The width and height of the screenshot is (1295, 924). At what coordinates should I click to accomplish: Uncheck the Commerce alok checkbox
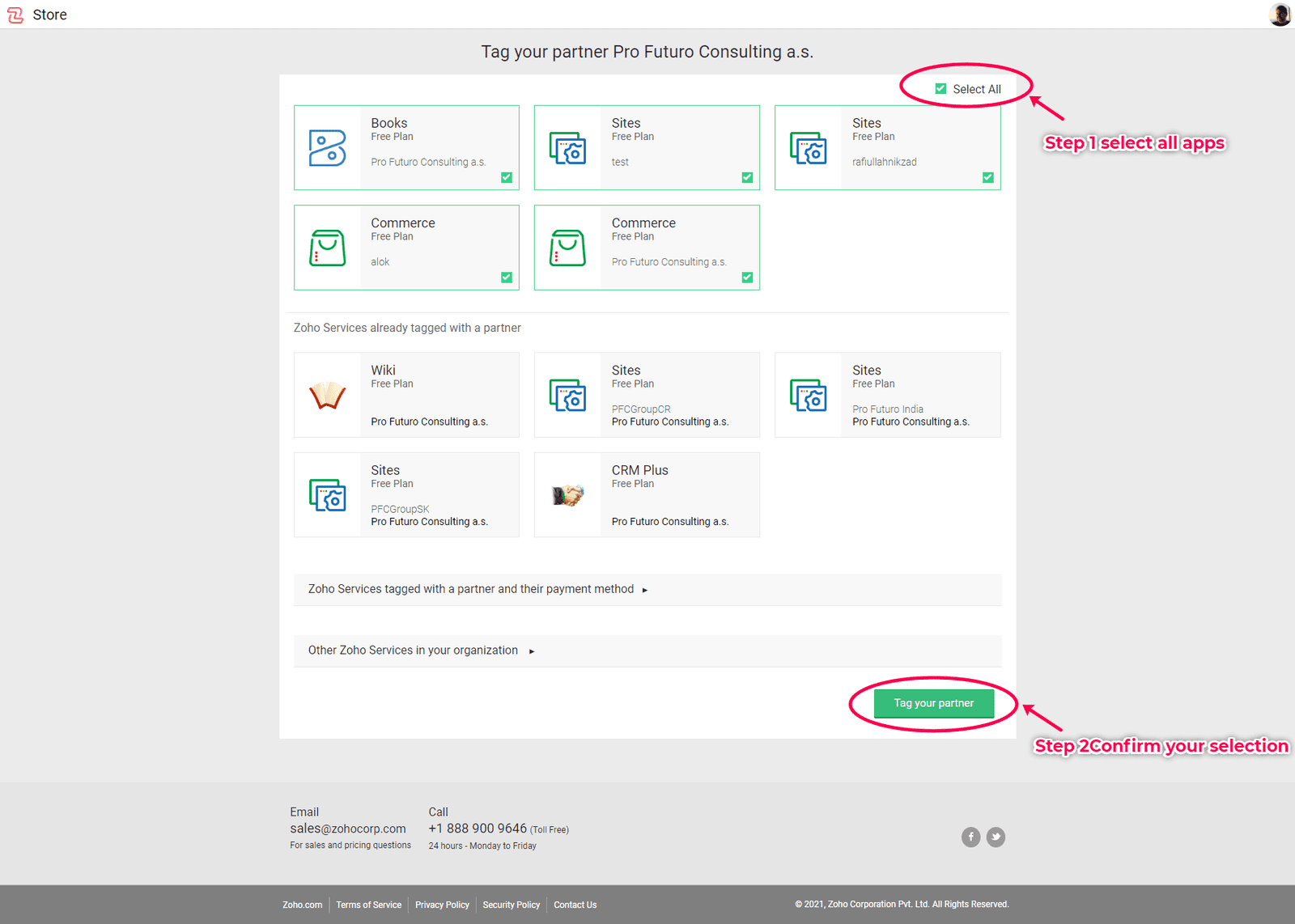tap(507, 278)
